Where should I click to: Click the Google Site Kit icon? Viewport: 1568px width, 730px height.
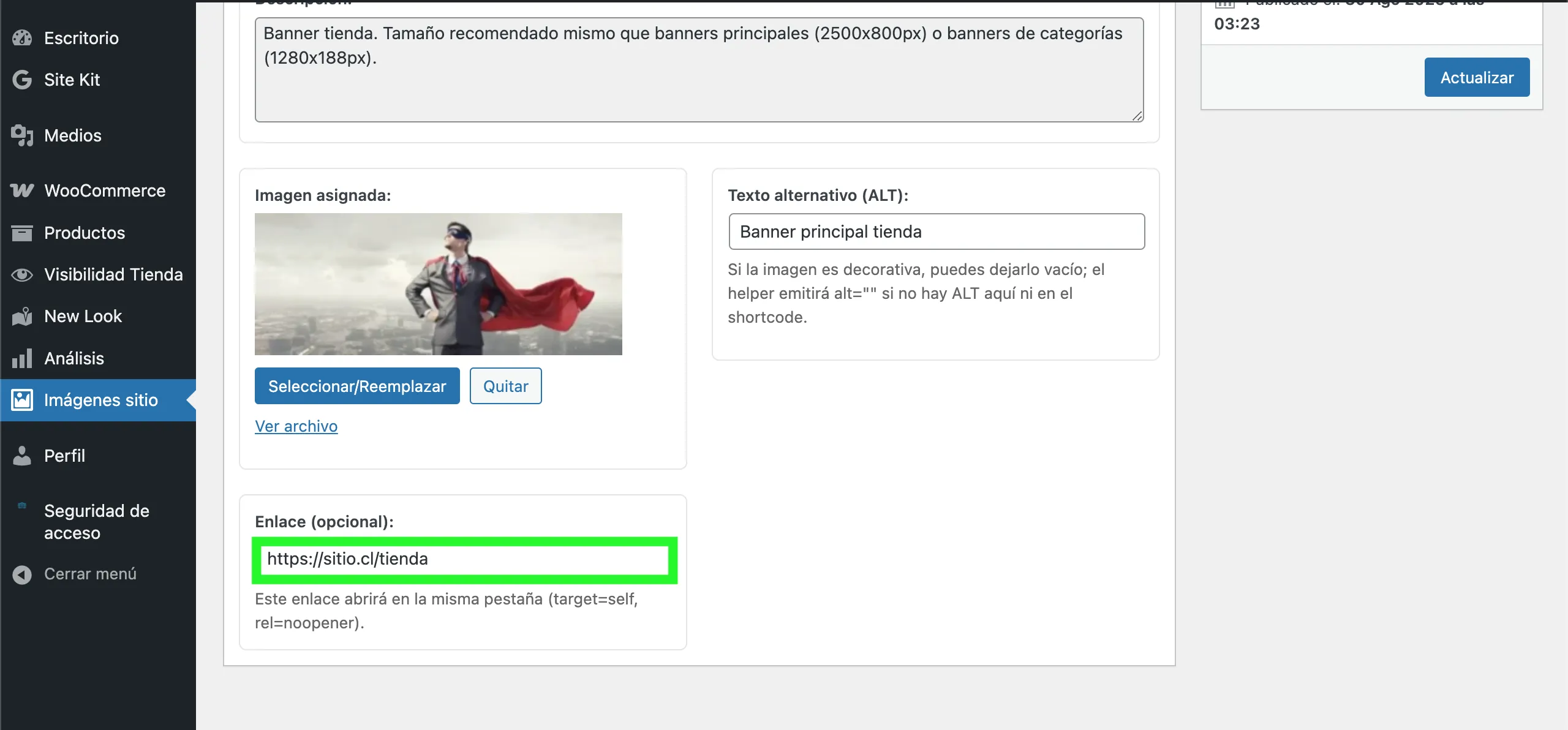coord(21,79)
